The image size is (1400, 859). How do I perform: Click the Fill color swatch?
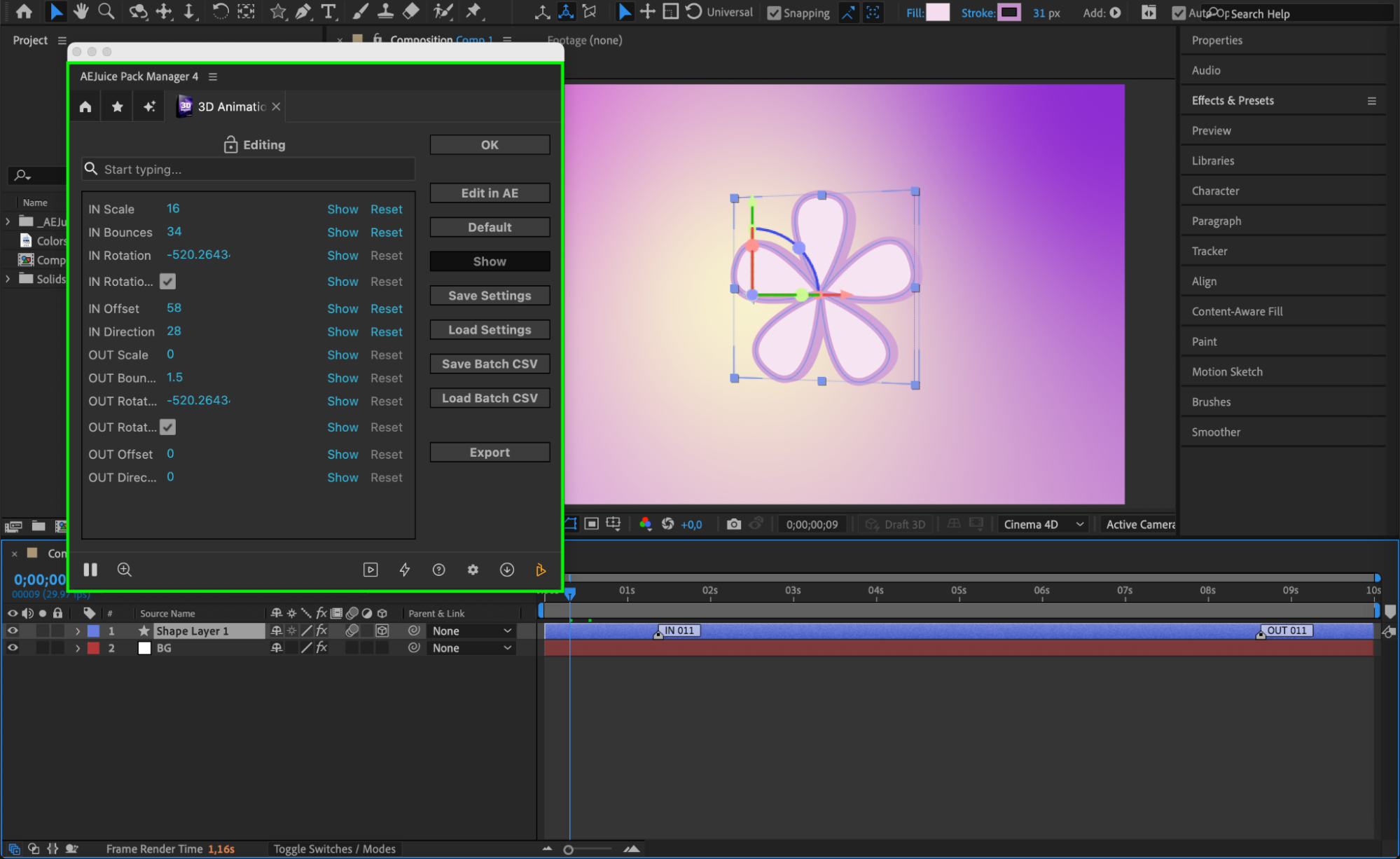click(937, 13)
